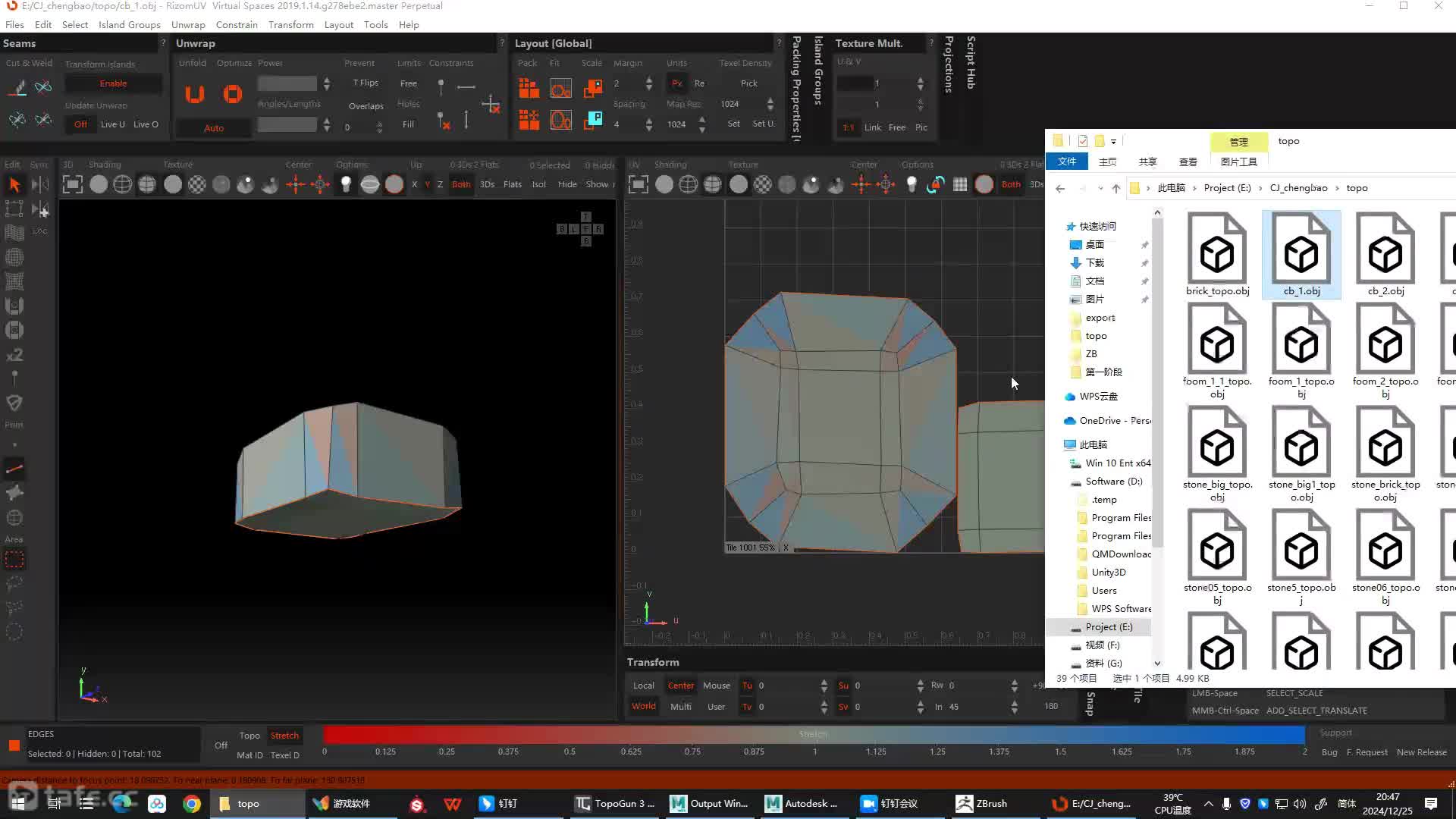Open the Transform menu
This screenshot has width=1456, height=819.
tap(291, 24)
